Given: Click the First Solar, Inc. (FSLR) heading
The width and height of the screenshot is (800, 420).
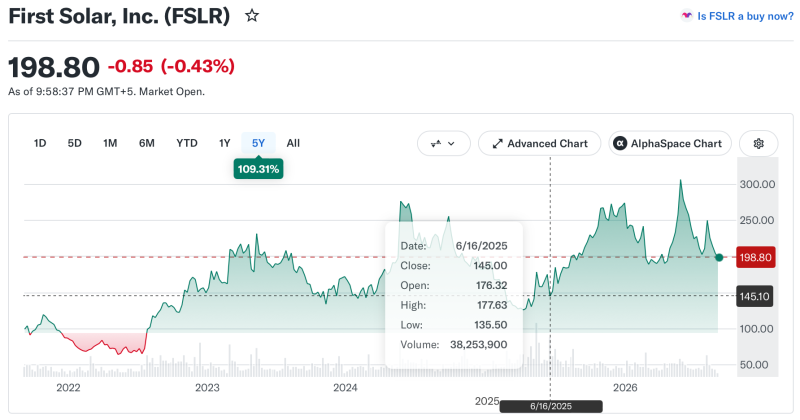Looking at the screenshot, I should point(119,16).
